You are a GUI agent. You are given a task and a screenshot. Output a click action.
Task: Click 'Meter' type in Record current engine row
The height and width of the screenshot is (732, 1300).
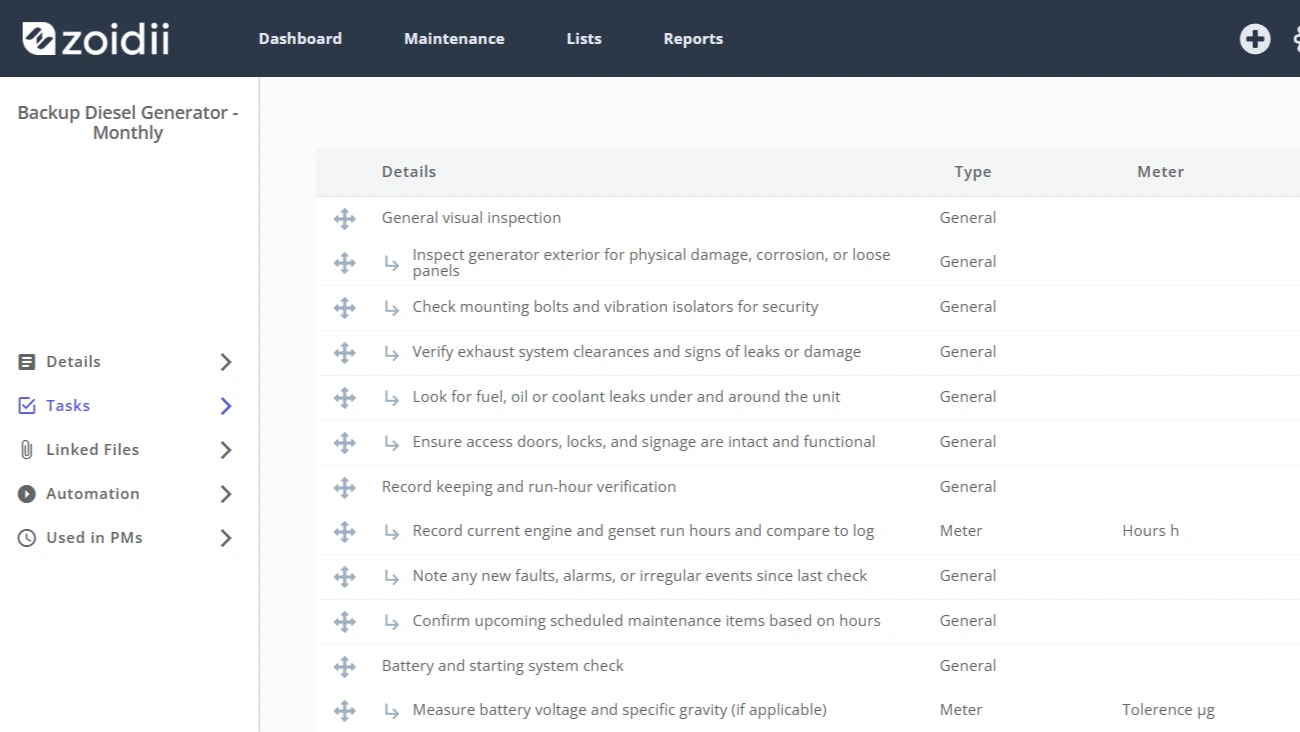point(961,531)
